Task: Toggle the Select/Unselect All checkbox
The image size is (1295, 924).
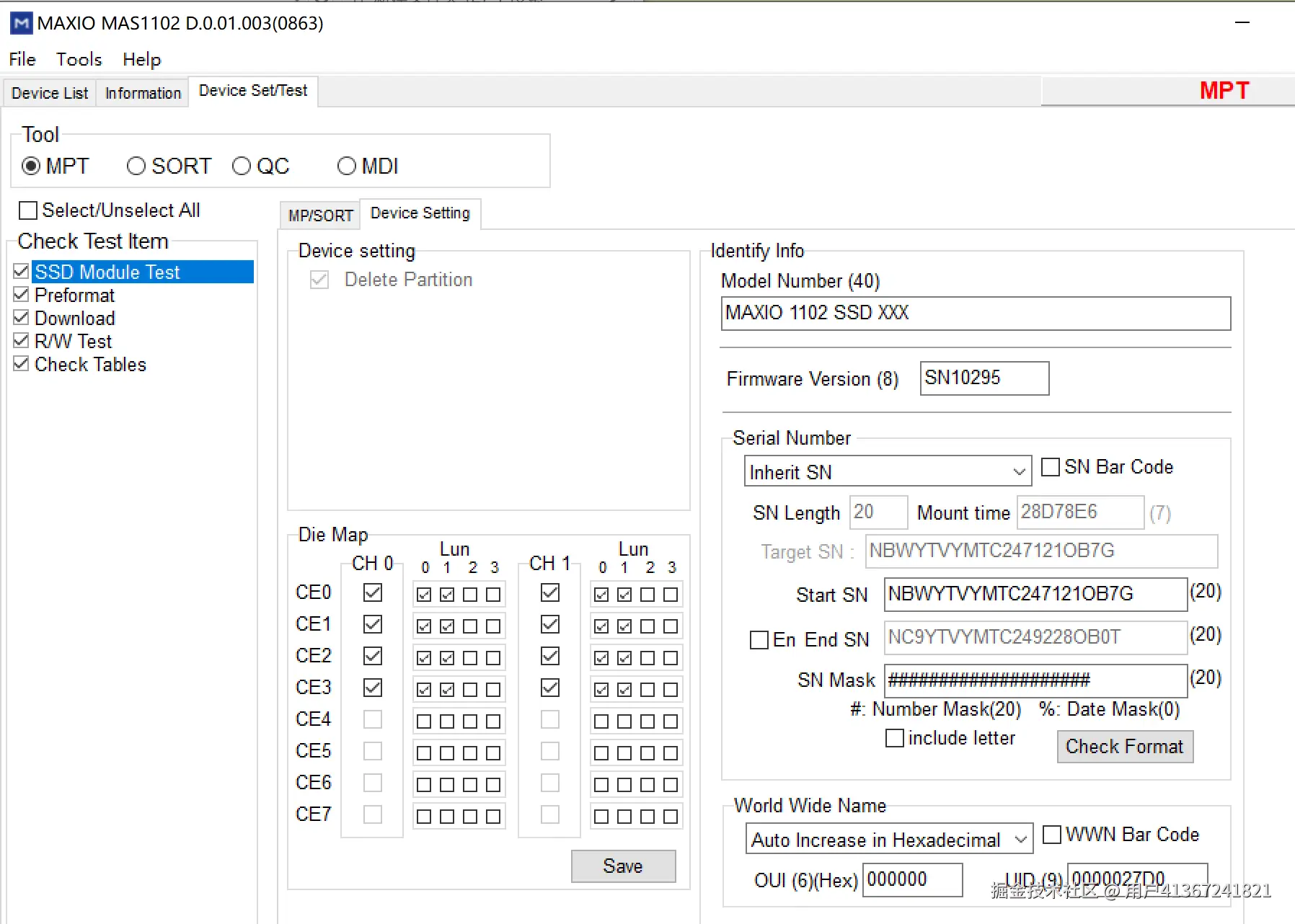Action: 28,210
